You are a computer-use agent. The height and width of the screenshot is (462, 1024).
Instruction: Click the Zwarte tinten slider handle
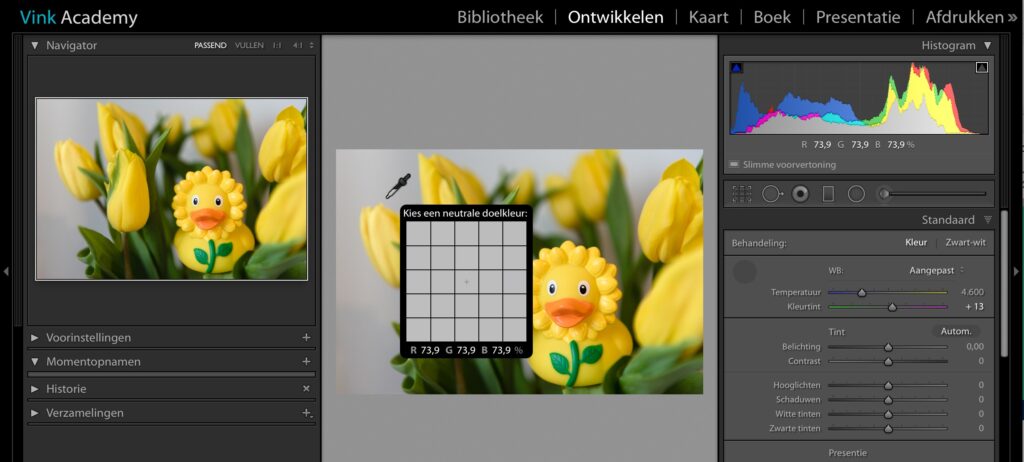pyautogui.click(x=888, y=429)
